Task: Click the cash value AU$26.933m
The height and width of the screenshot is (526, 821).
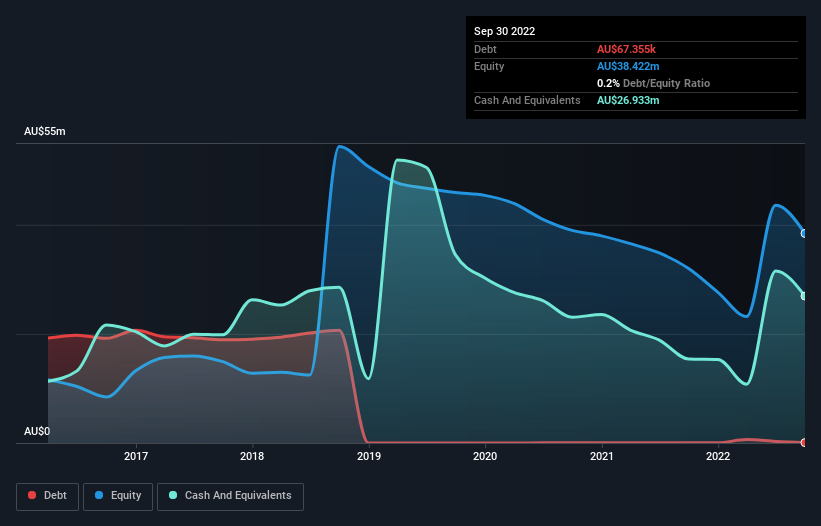Action: (x=628, y=100)
